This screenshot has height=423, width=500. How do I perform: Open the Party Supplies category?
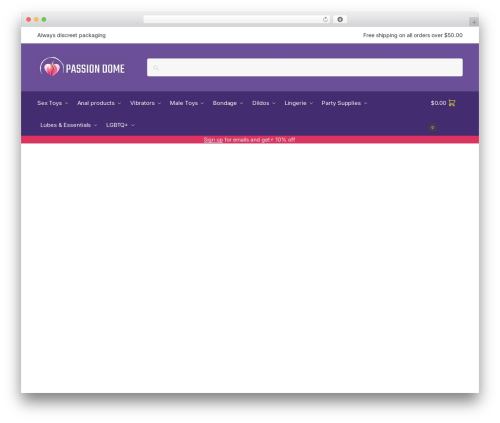[x=341, y=103]
